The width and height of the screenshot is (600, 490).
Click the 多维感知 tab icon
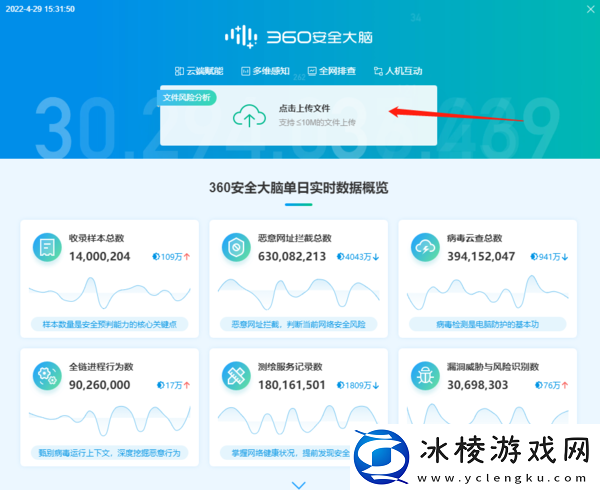click(245, 71)
